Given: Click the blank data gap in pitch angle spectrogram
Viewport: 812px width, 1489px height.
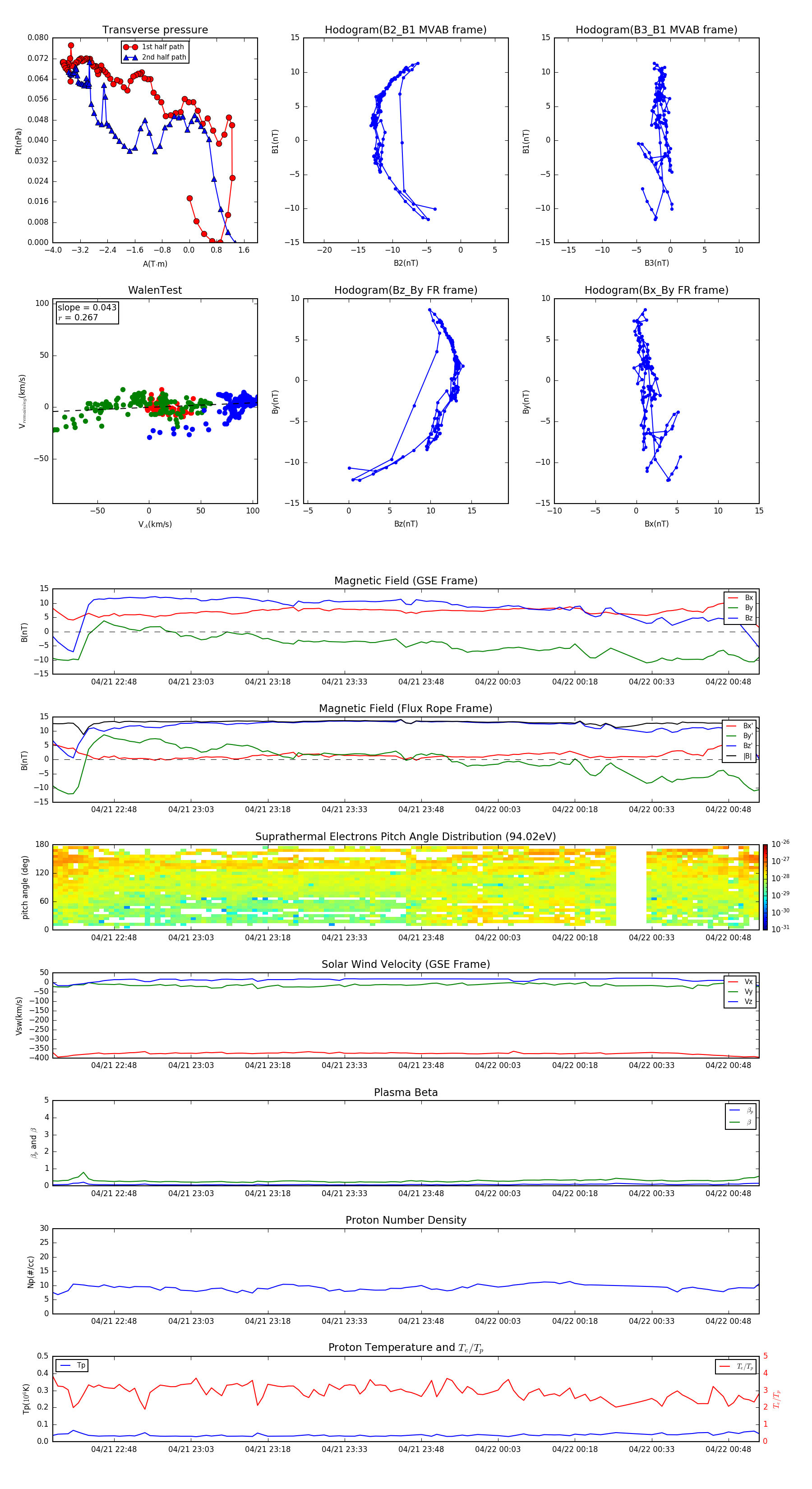Looking at the screenshot, I should (631, 887).
